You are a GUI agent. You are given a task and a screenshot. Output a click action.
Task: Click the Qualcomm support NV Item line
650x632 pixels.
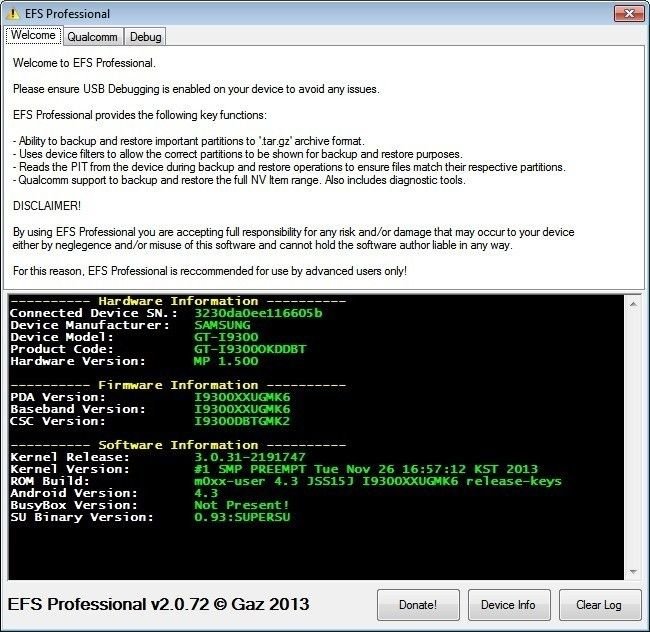tap(239, 180)
